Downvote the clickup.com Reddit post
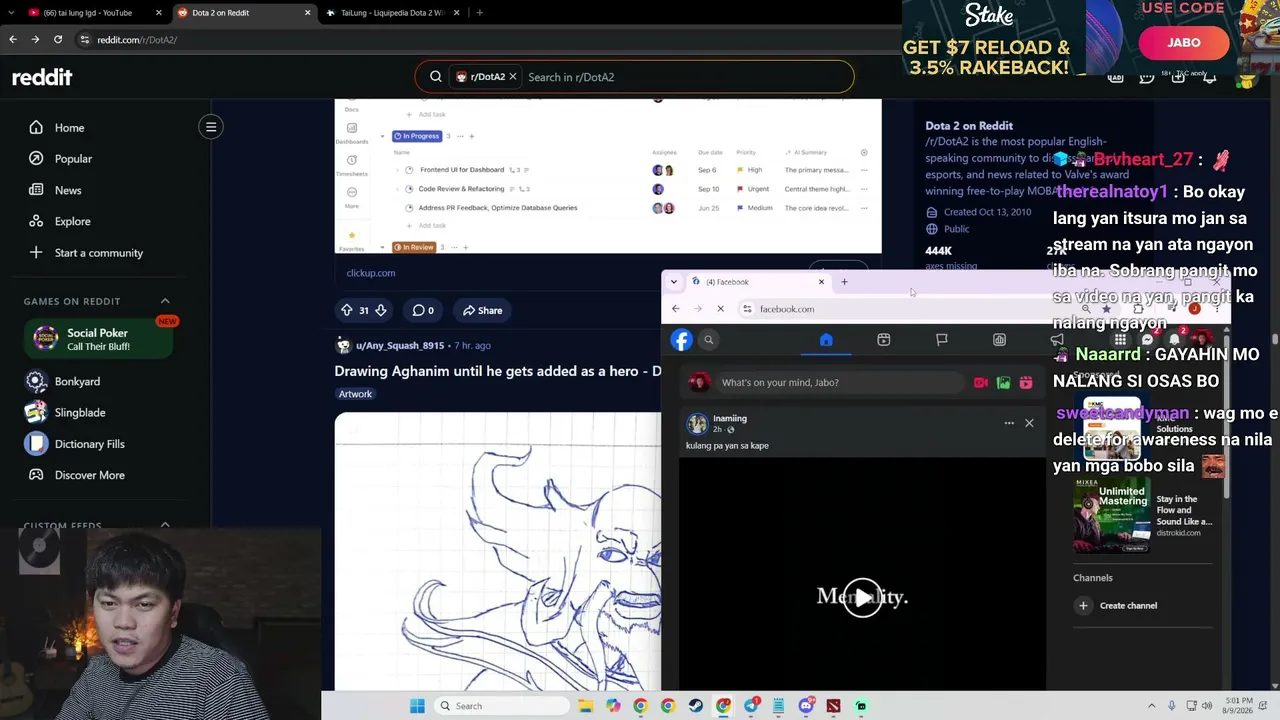 click(x=380, y=310)
